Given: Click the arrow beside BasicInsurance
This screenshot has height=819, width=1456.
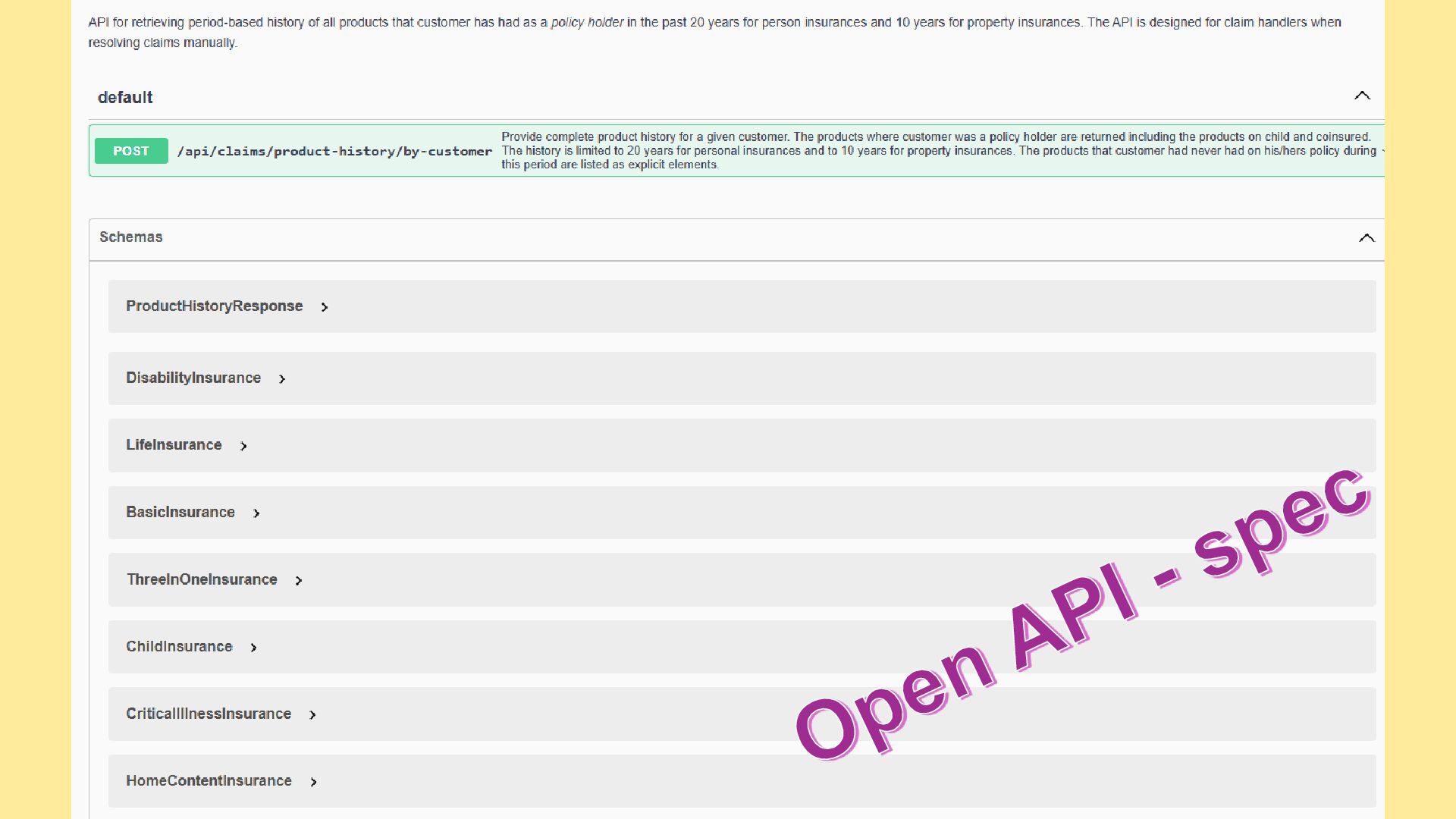Looking at the screenshot, I should 256,513.
